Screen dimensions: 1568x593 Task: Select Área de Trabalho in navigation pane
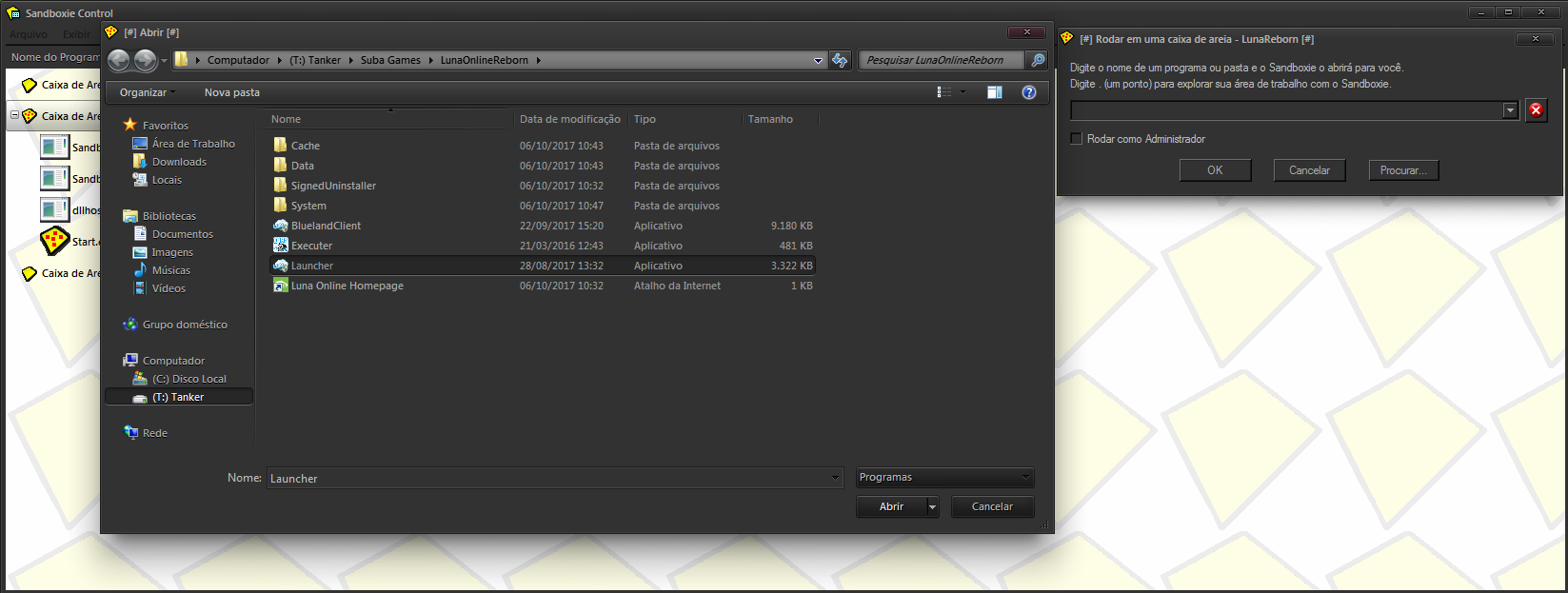193,144
